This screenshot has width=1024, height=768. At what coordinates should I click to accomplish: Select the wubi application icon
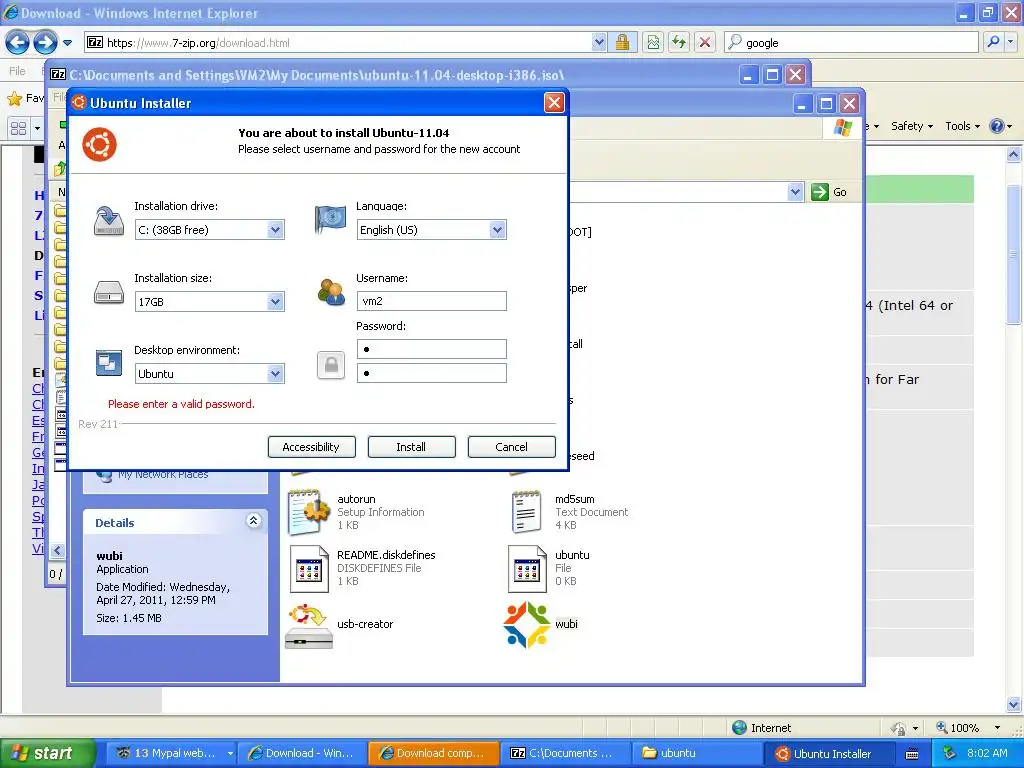coord(526,624)
